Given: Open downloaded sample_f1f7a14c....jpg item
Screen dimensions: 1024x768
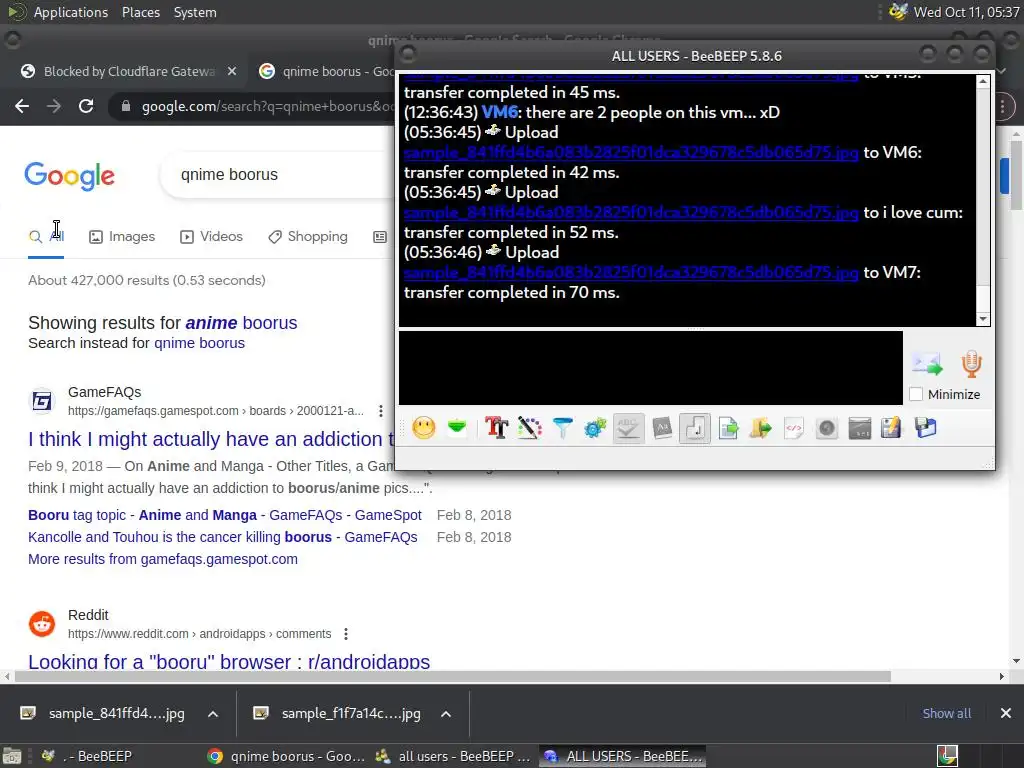Looking at the screenshot, I should point(336,713).
